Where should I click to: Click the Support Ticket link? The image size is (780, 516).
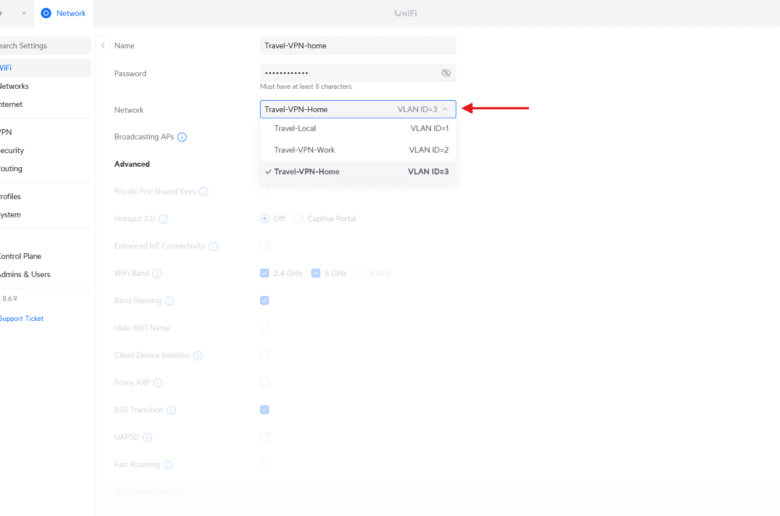pyautogui.click(x=22, y=318)
